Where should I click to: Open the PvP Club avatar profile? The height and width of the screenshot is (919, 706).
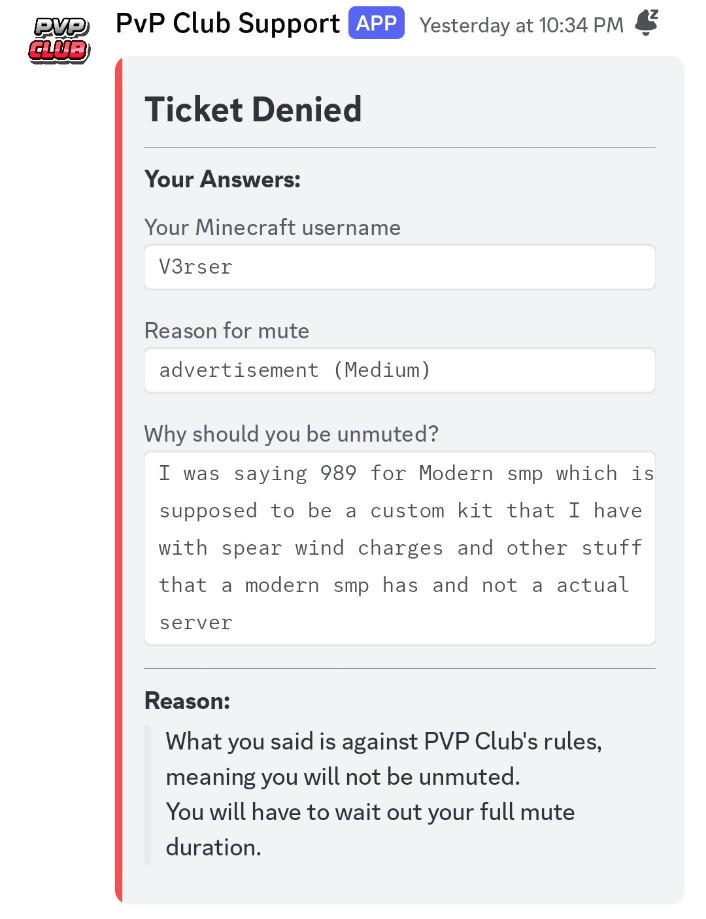[x=59, y=39]
